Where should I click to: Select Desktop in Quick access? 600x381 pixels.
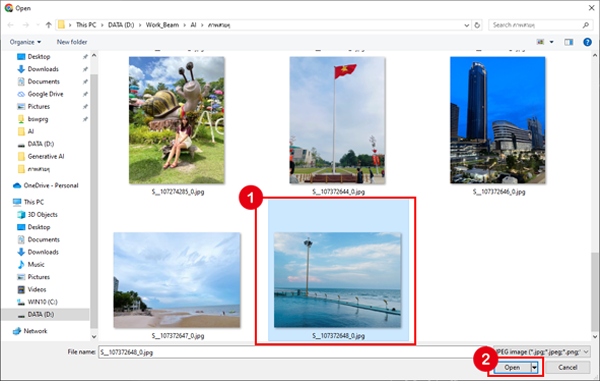pyautogui.click(x=39, y=56)
